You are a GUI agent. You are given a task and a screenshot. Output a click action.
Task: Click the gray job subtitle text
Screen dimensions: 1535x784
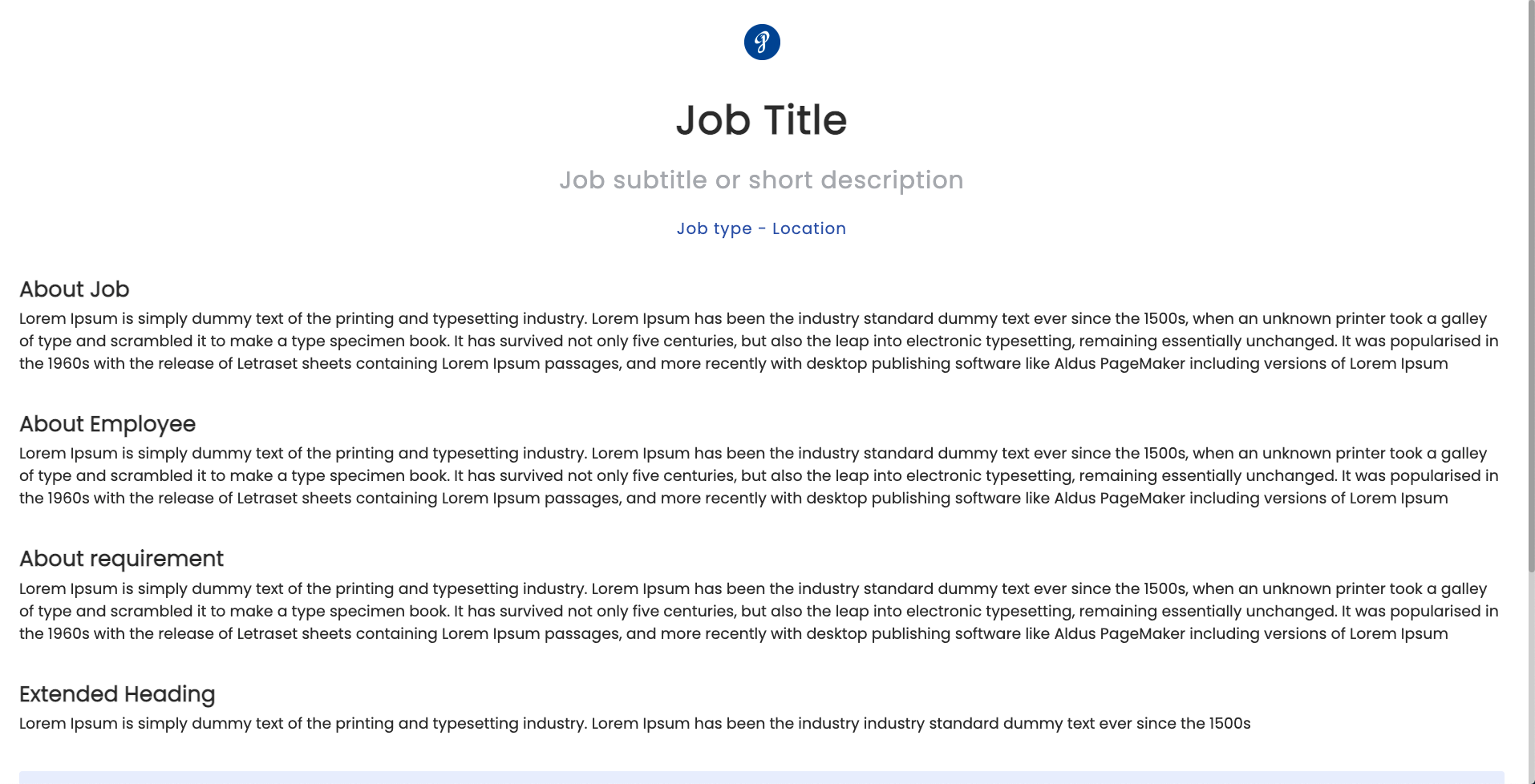click(761, 180)
